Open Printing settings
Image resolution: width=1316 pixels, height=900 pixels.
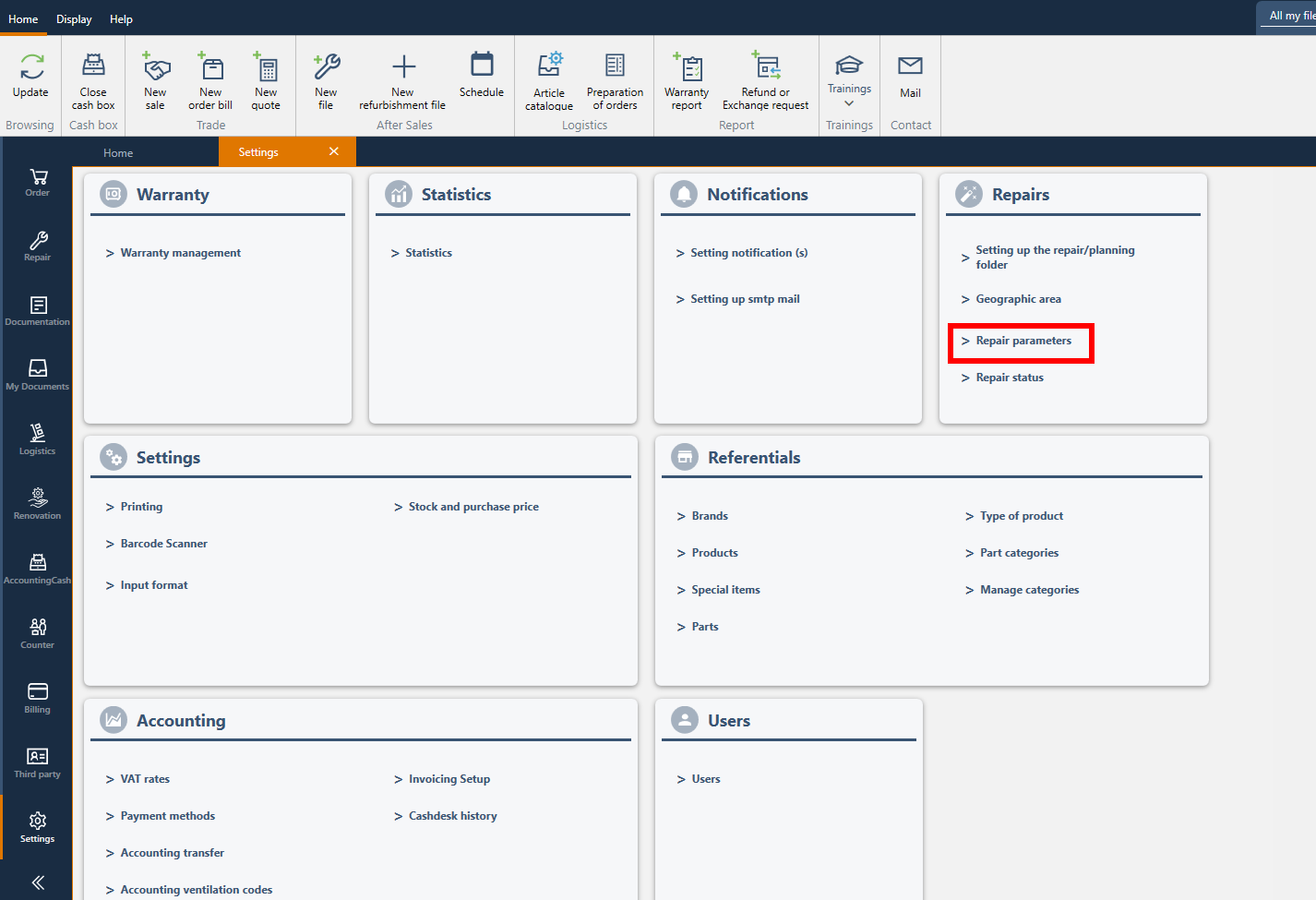(141, 507)
